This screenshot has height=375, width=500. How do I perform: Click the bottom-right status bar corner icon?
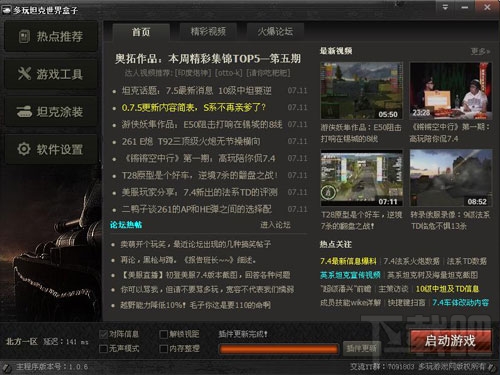click(x=493, y=367)
